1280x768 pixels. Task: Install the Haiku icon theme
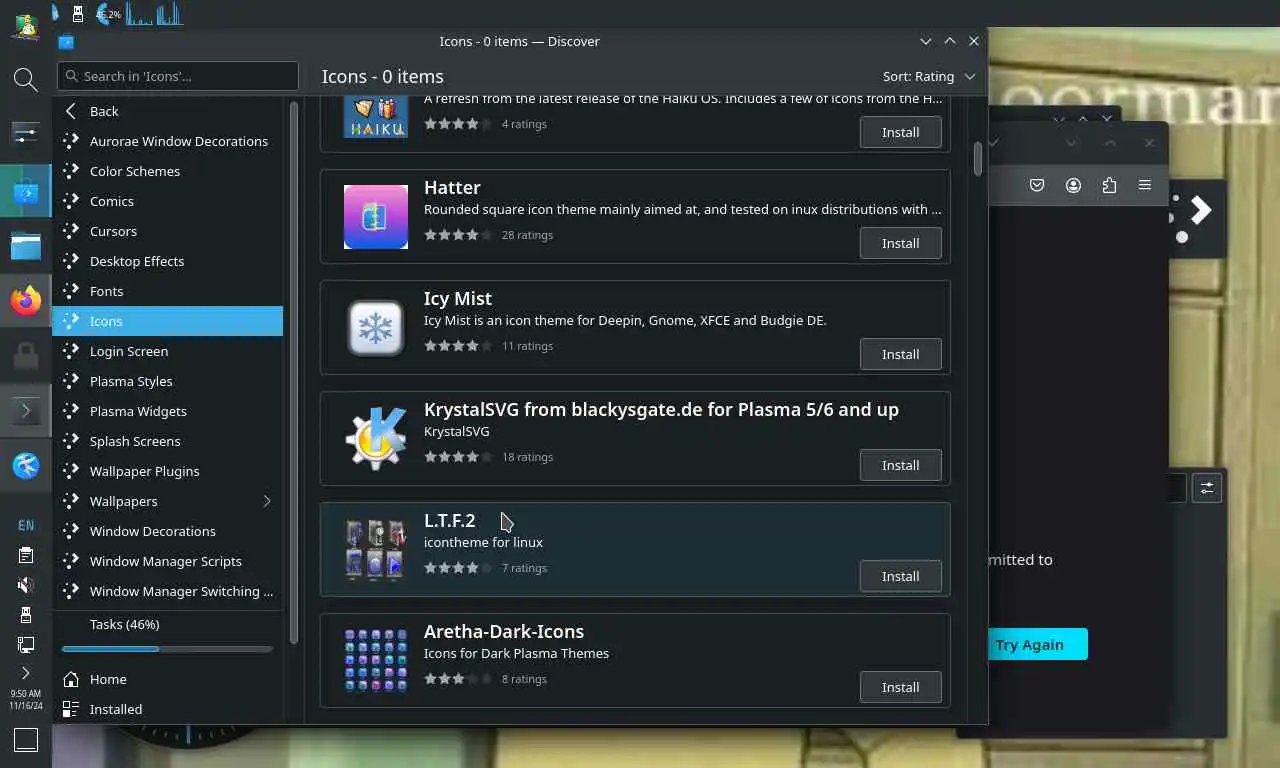click(900, 132)
